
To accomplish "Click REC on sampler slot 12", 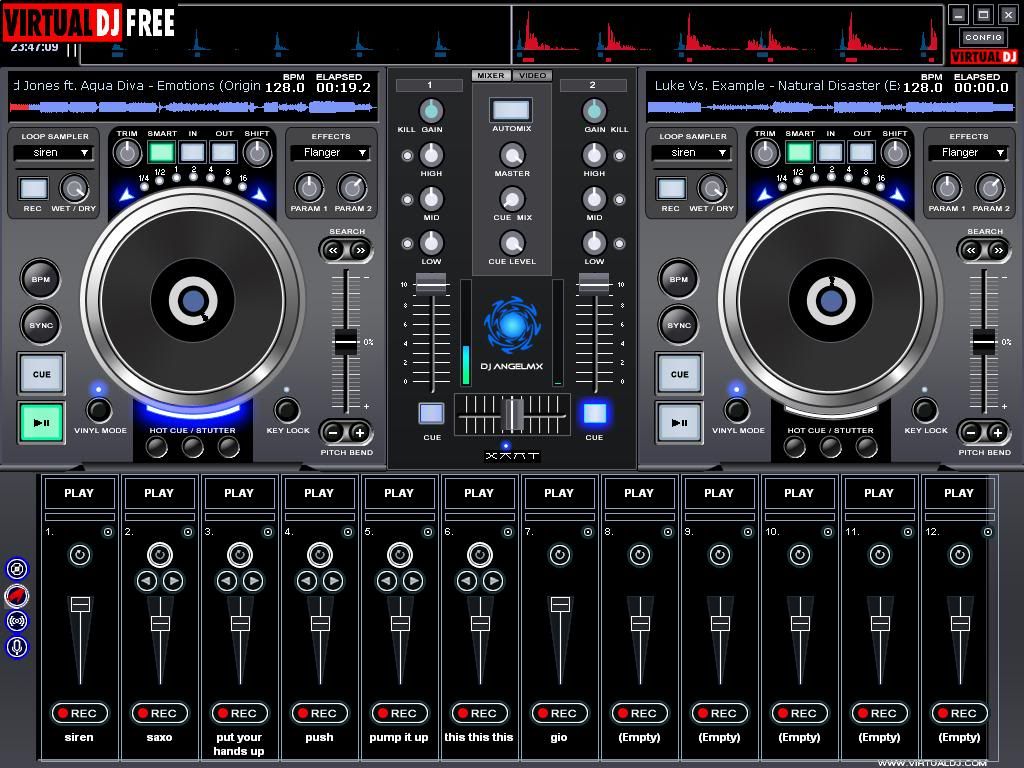I will coord(959,713).
